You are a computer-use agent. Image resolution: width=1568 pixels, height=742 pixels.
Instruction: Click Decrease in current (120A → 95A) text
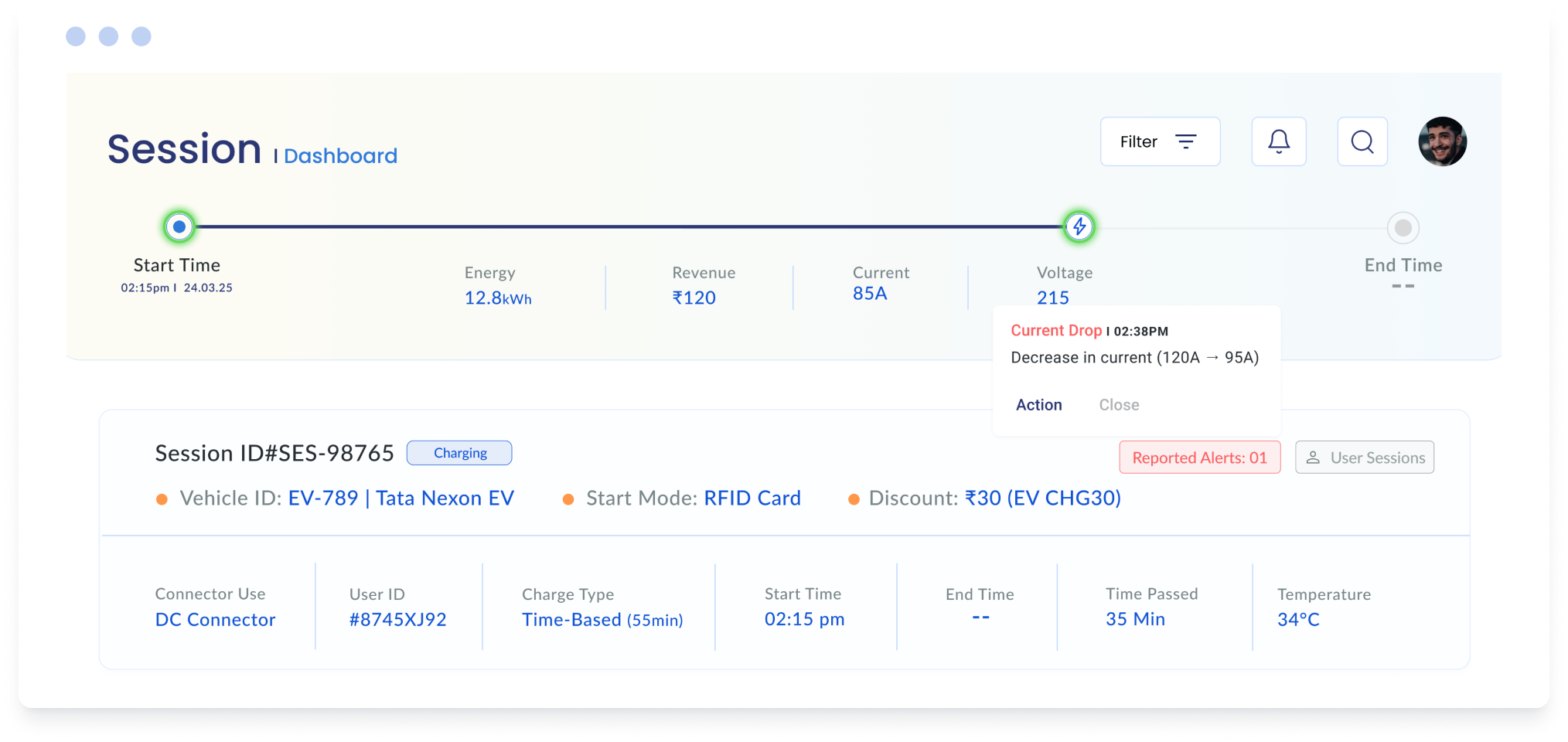point(1135,358)
